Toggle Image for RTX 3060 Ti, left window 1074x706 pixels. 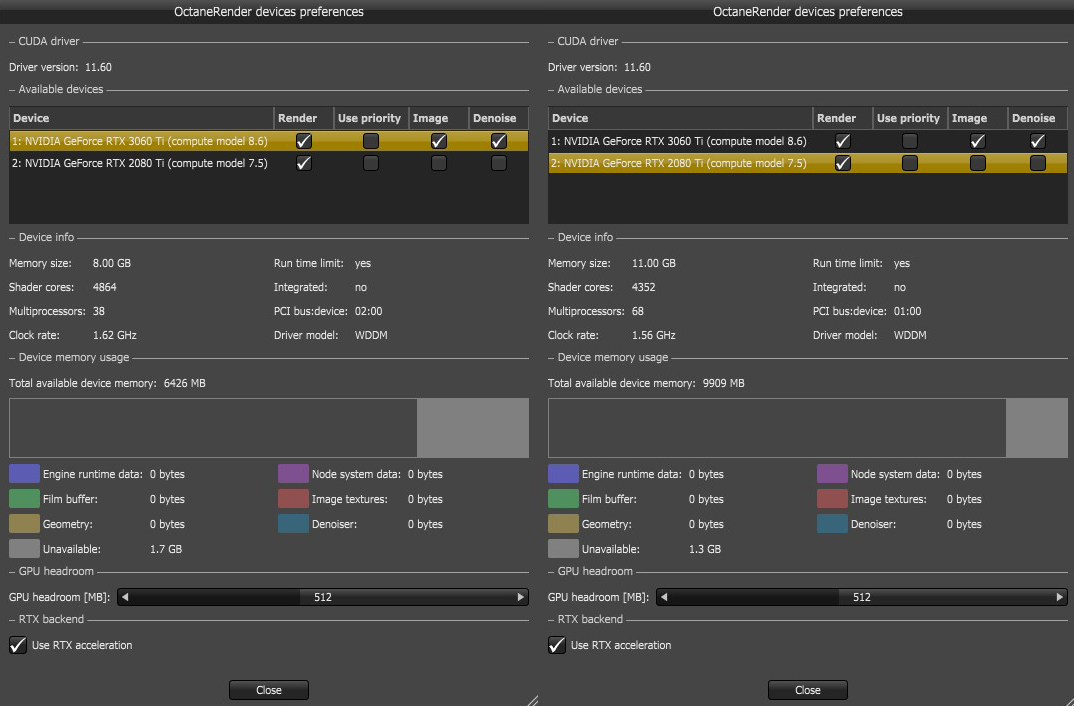438,141
